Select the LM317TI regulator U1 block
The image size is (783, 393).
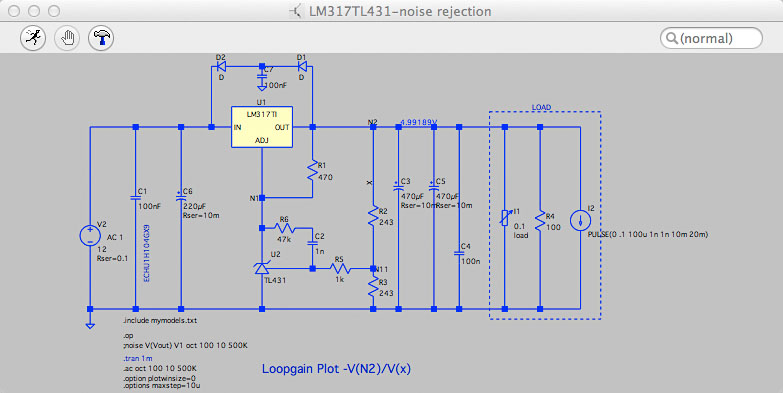tap(262, 127)
